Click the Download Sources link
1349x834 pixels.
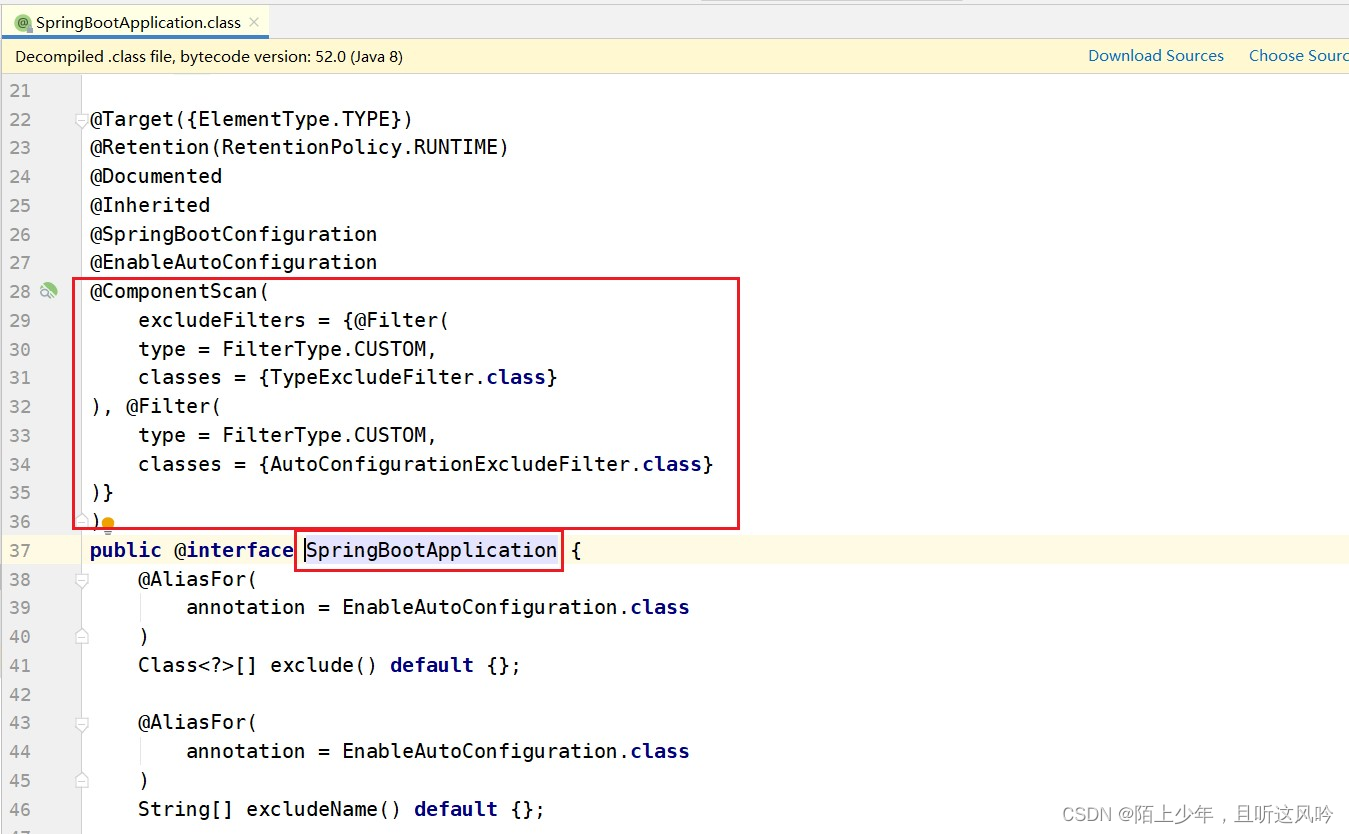pos(1156,56)
